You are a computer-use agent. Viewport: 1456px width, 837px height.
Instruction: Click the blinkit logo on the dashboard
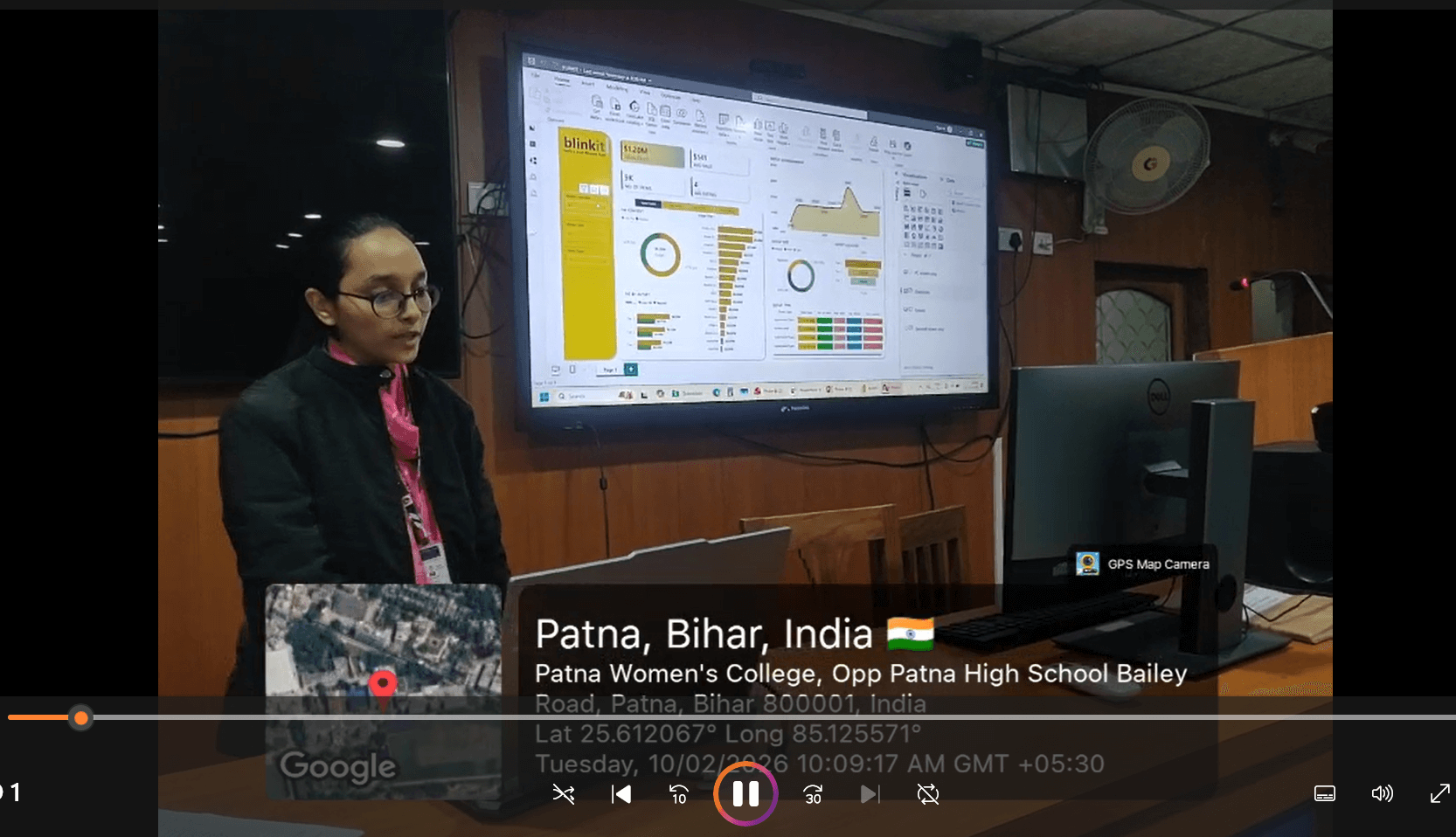click(584, 143)
